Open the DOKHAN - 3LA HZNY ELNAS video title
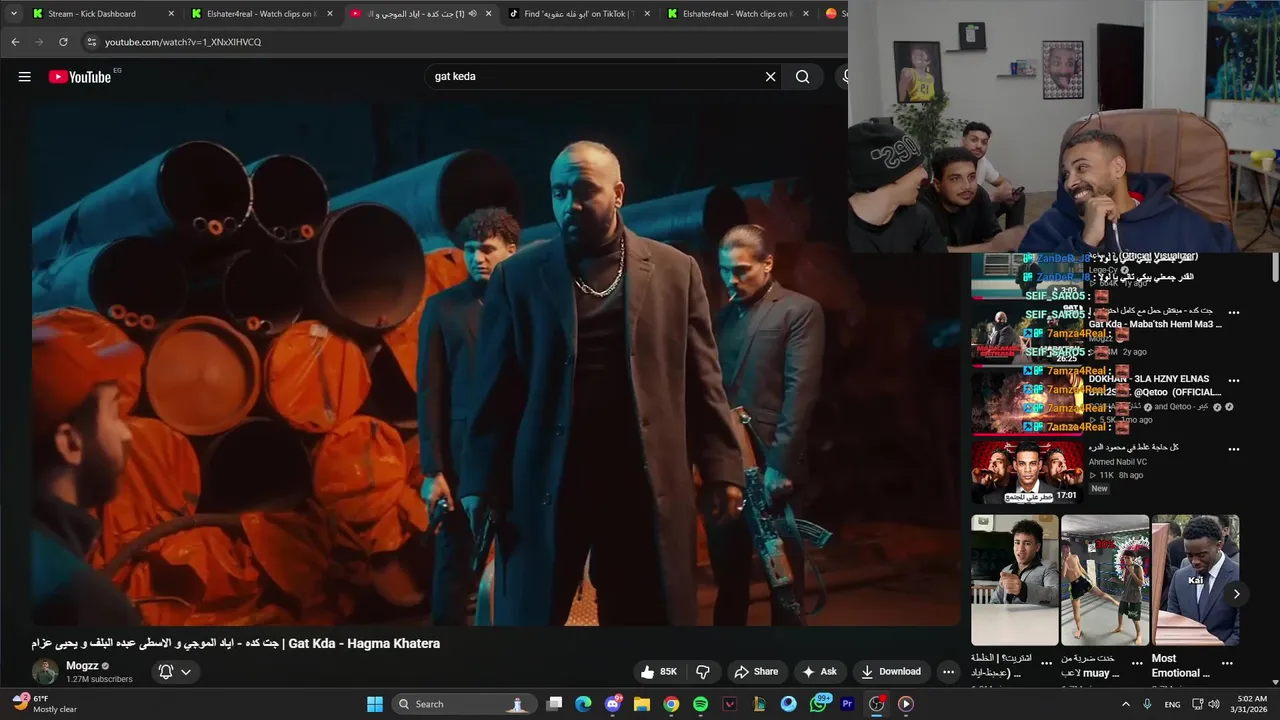This screenshot has width=1280, height=720. coord(1155,386)
